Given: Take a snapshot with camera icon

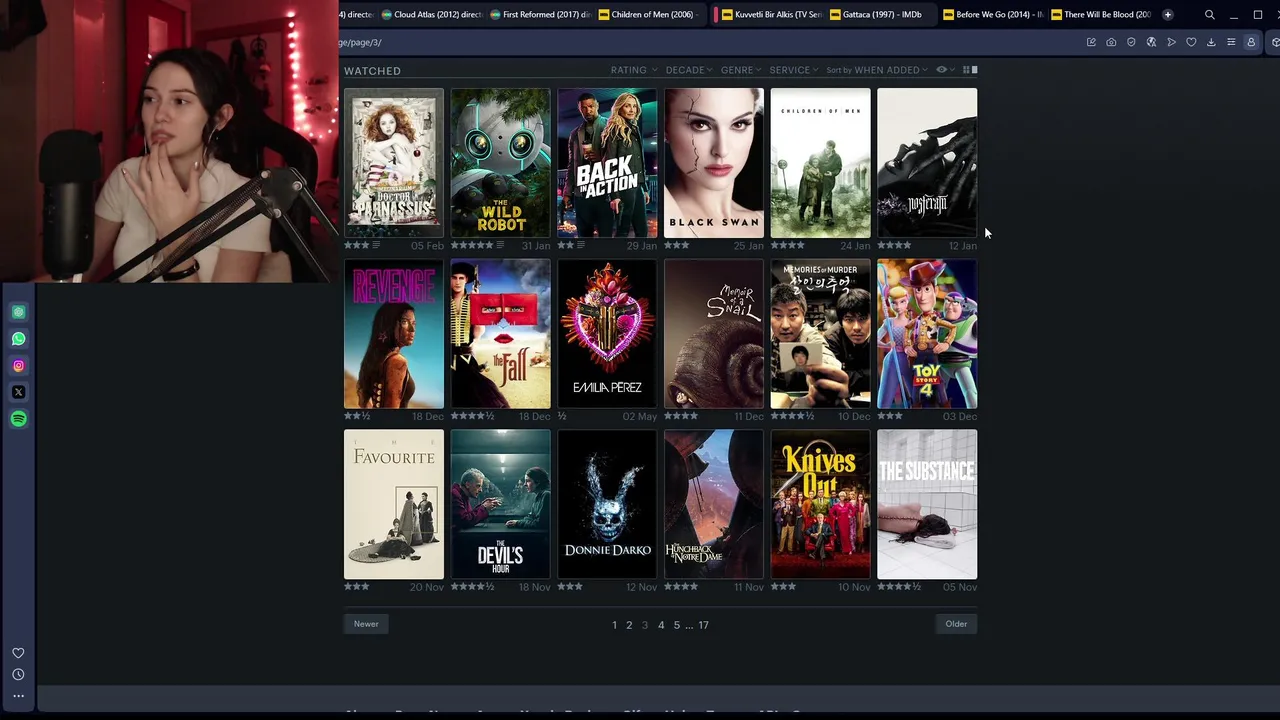Looking at the screenshot, I should (x=1111, y=42).
